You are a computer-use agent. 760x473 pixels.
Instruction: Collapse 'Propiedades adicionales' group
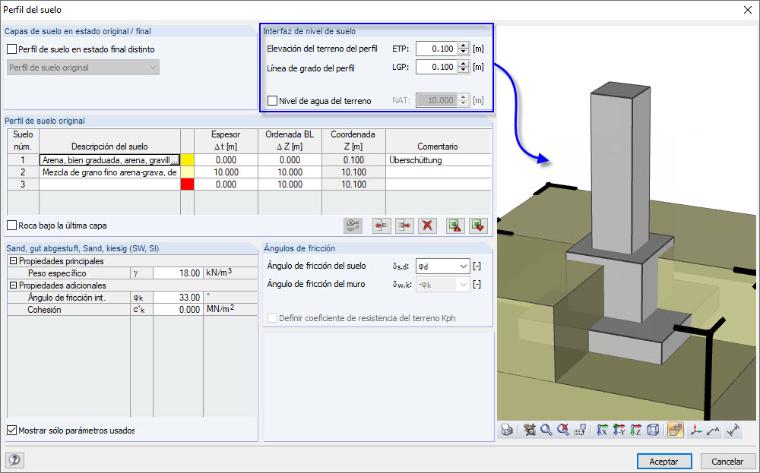(14, 285)
